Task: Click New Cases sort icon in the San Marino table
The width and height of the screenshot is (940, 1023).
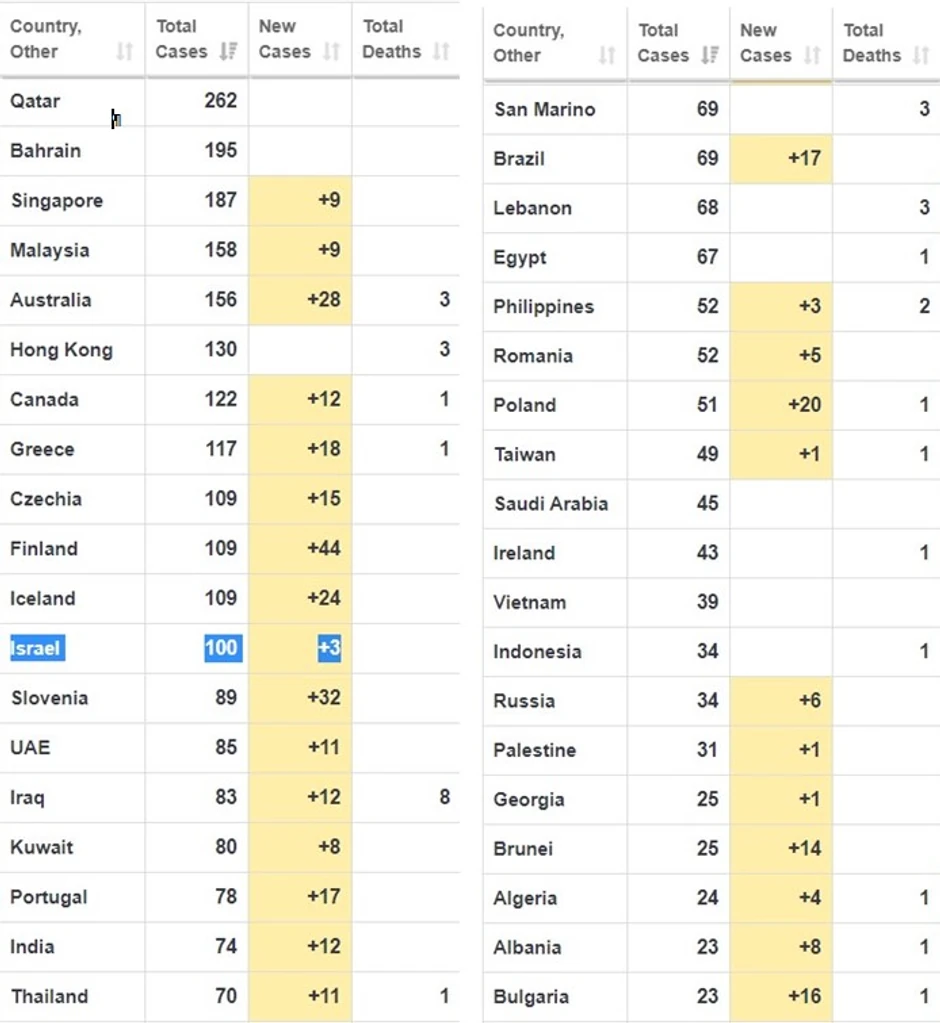Action: coord(812,56)
